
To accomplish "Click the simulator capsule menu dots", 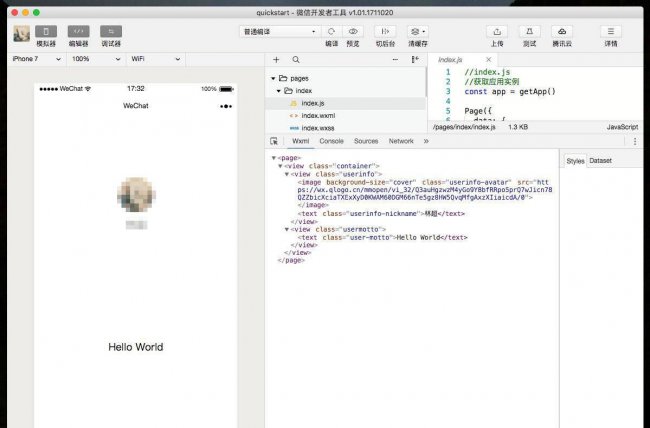I will (226, 107).
